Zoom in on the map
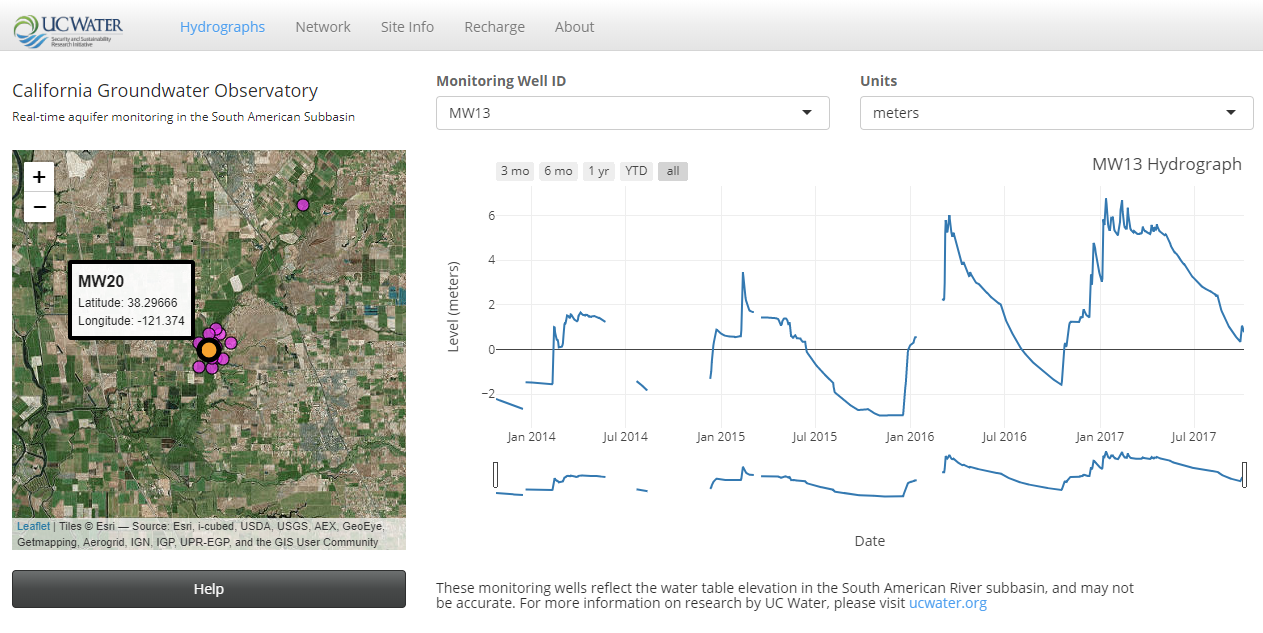The width and height of the screenshot is (1263, 633). click(39, 177)
